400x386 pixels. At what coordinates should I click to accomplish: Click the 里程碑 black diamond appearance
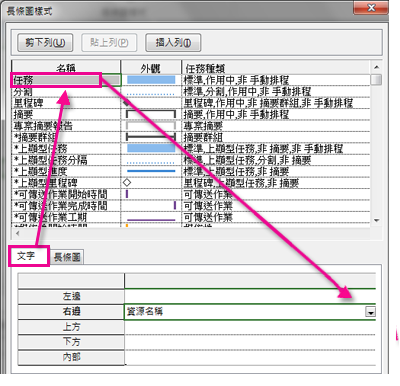click(x=126, y=103)
